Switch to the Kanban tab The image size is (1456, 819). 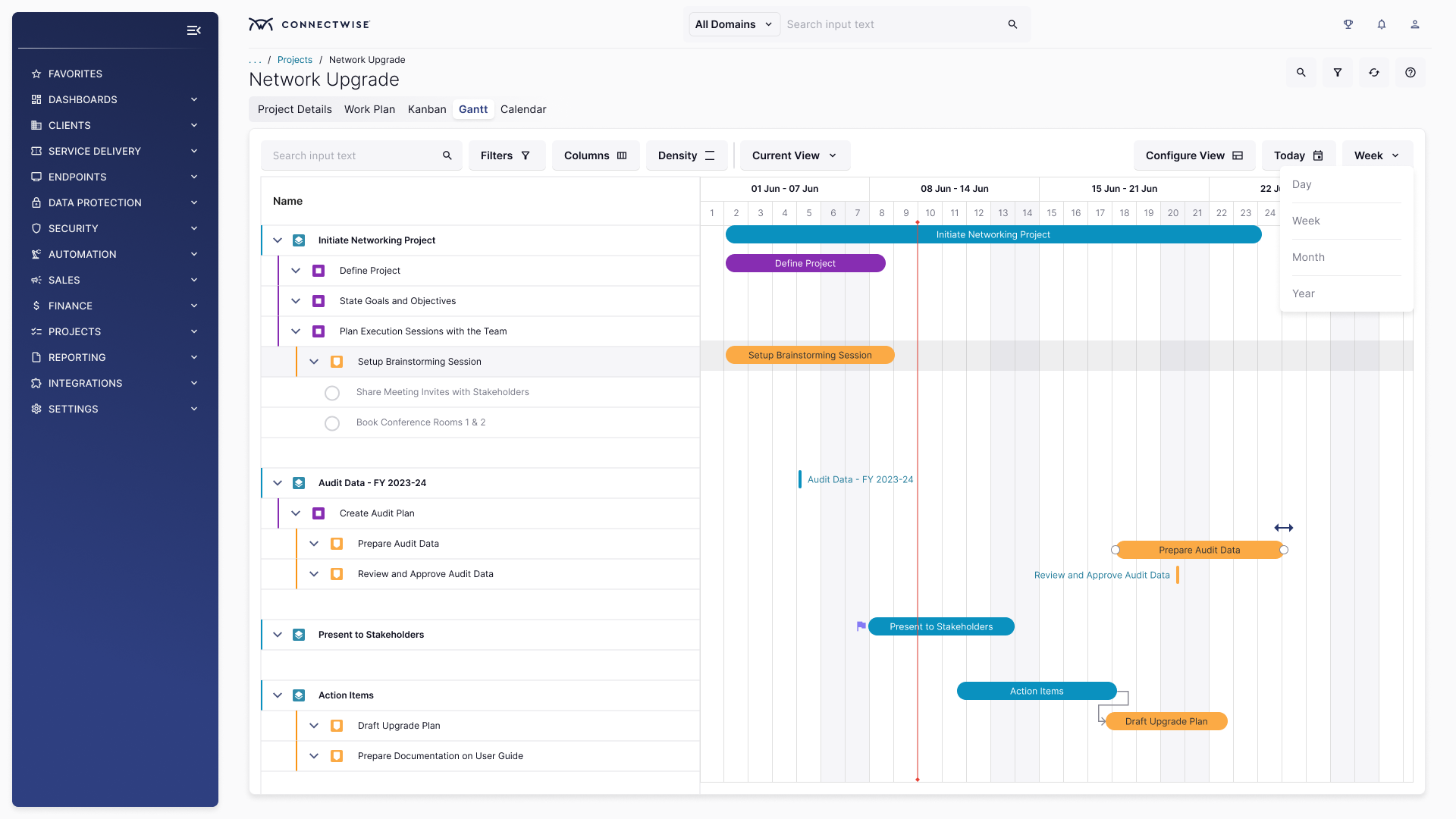pos(427,109)
